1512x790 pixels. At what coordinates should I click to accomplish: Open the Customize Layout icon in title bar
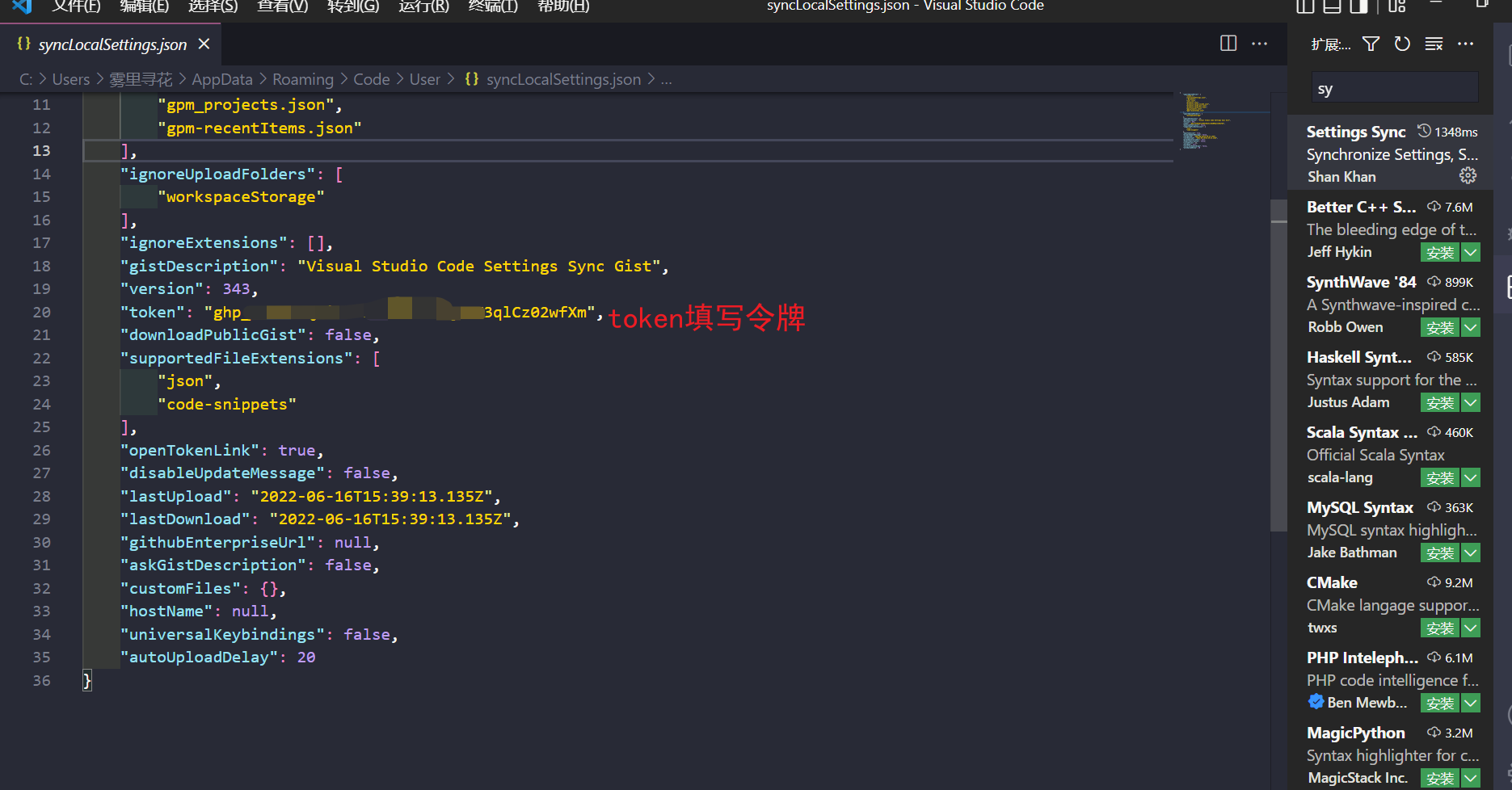coord(1396,7)
